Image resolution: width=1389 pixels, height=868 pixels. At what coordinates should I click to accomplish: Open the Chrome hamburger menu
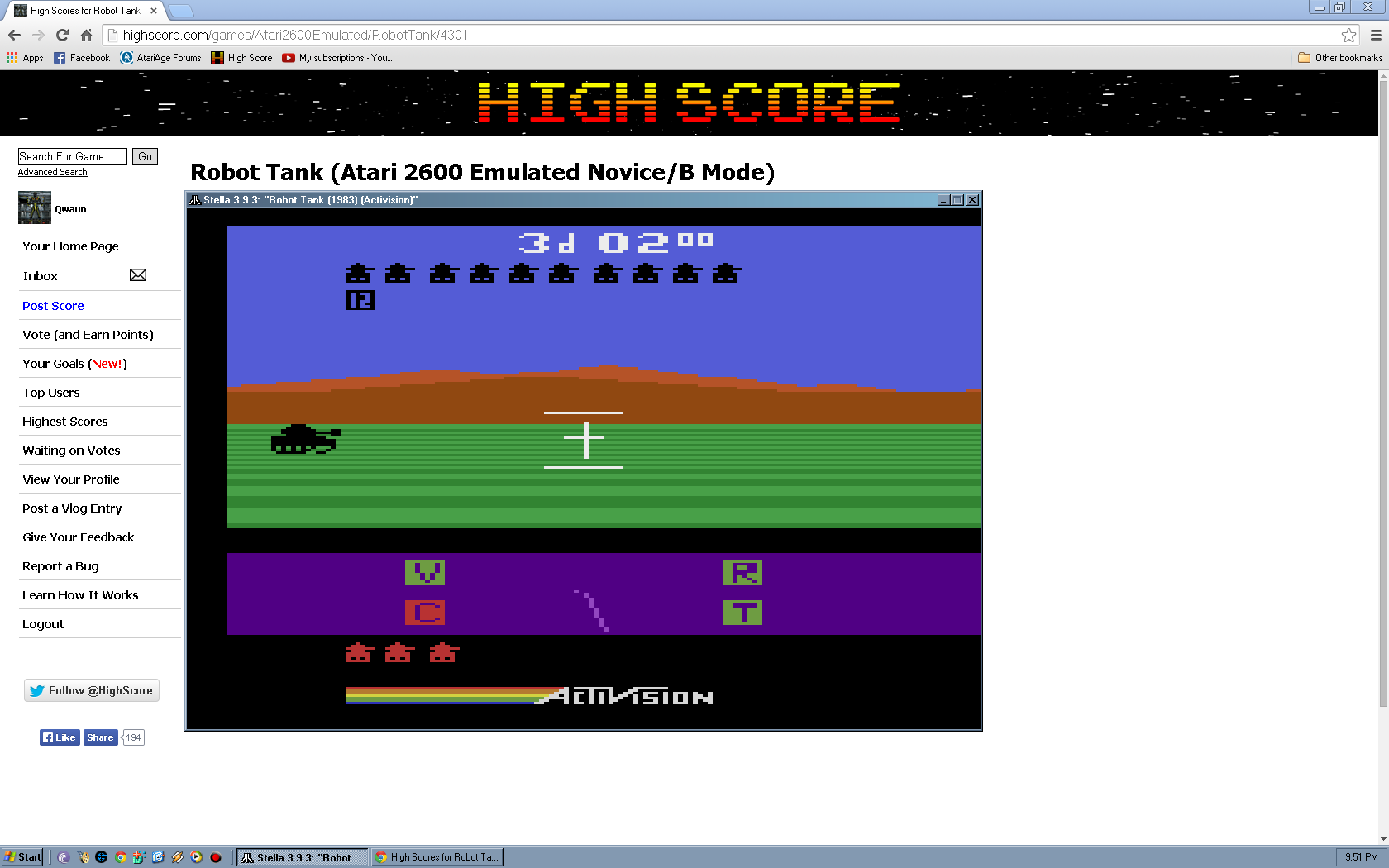click(x=1376, y=35)
